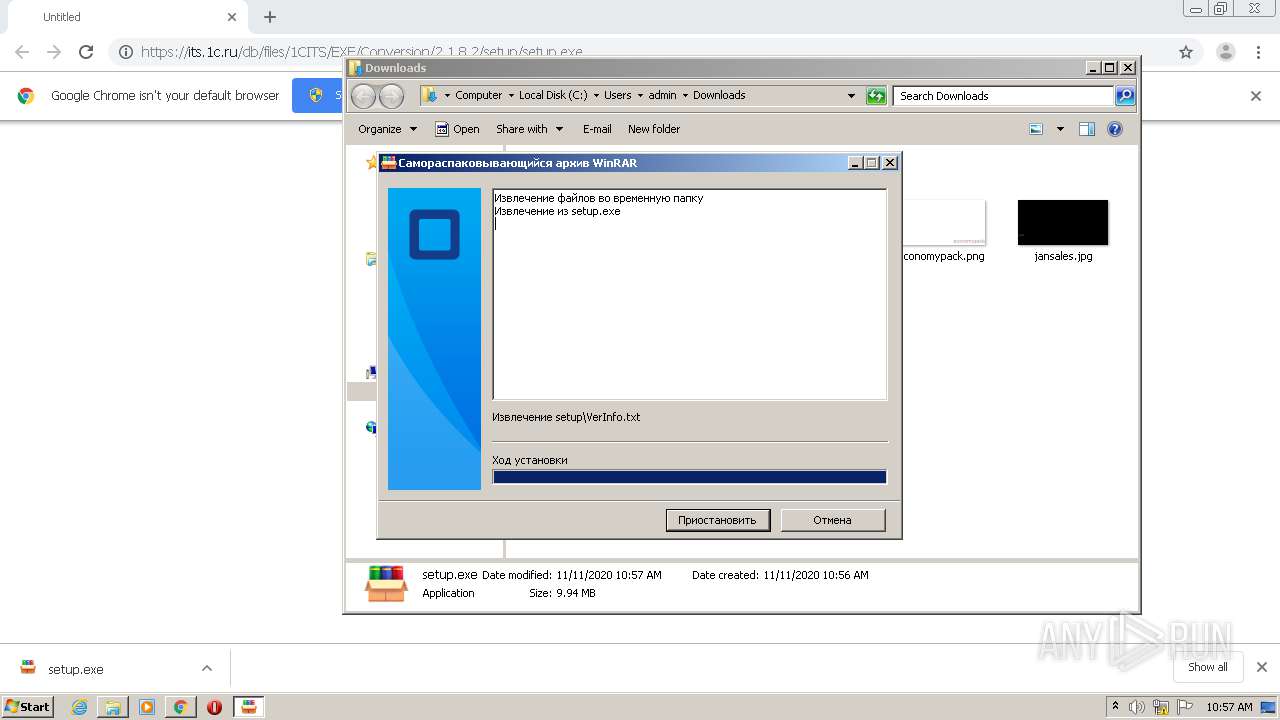Image resolution: width=1280 pixels, height=720 pixels.
Task: Select Users in the address path
Action: tap(618, 96)
